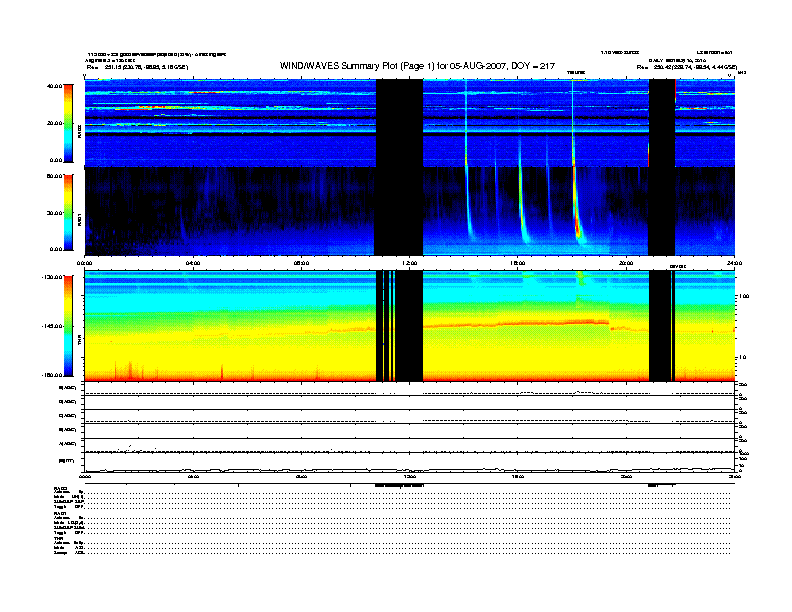Click the red plasma line in TNR spectrogram
Screen dimensions: 792x612
pos(515,324)
